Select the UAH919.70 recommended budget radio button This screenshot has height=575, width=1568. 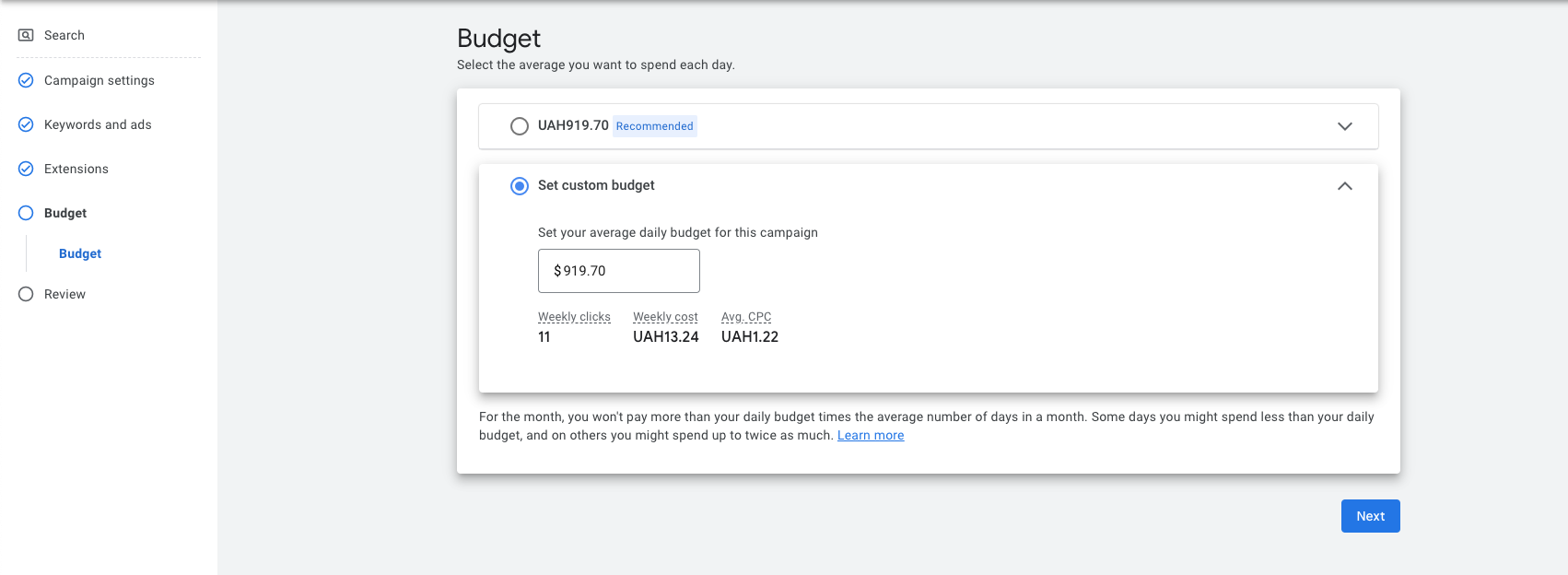(x=520, y=126)
